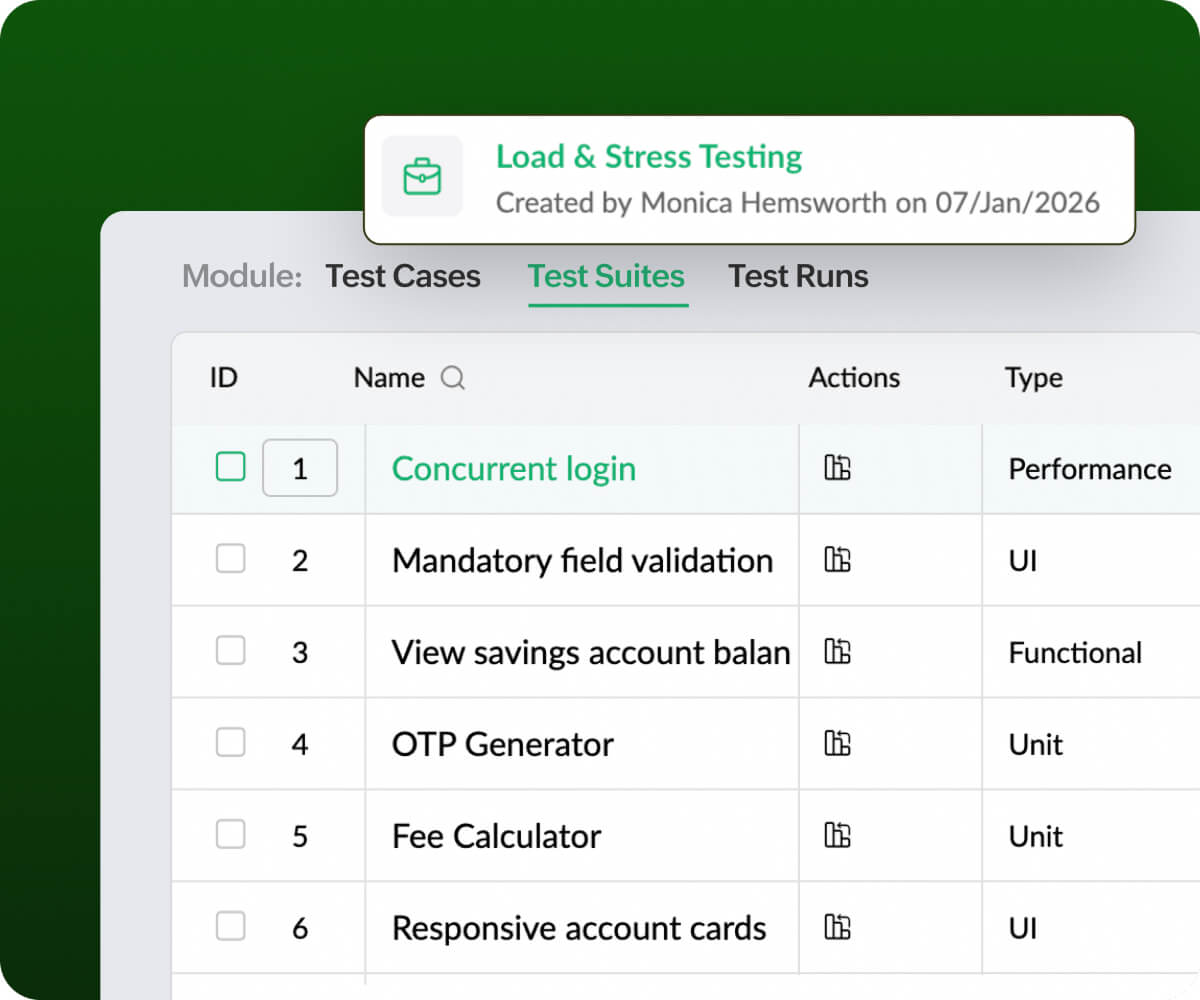This screenshot has width=1200, height=1000.
Task: Check the Mandatory field validation row
Action: coord(230,560)
